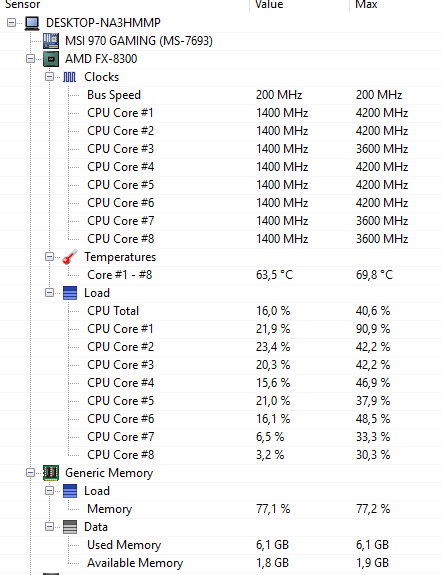Click the gray Data icon under Generic Memory
The height and width of the screenshot is (575, 442).
click(70, 527)
